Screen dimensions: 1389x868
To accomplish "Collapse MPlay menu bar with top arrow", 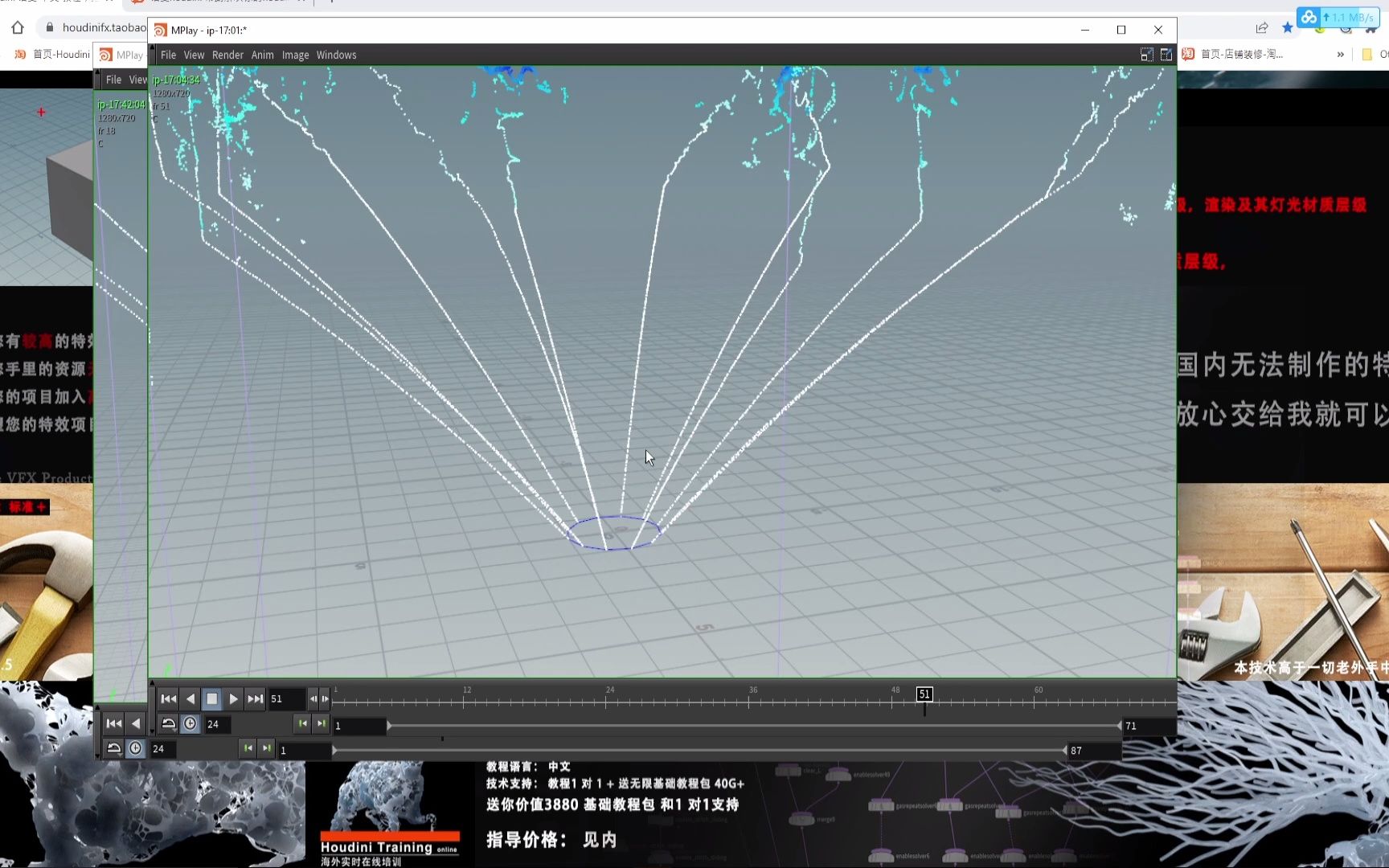I will (152, 47).
